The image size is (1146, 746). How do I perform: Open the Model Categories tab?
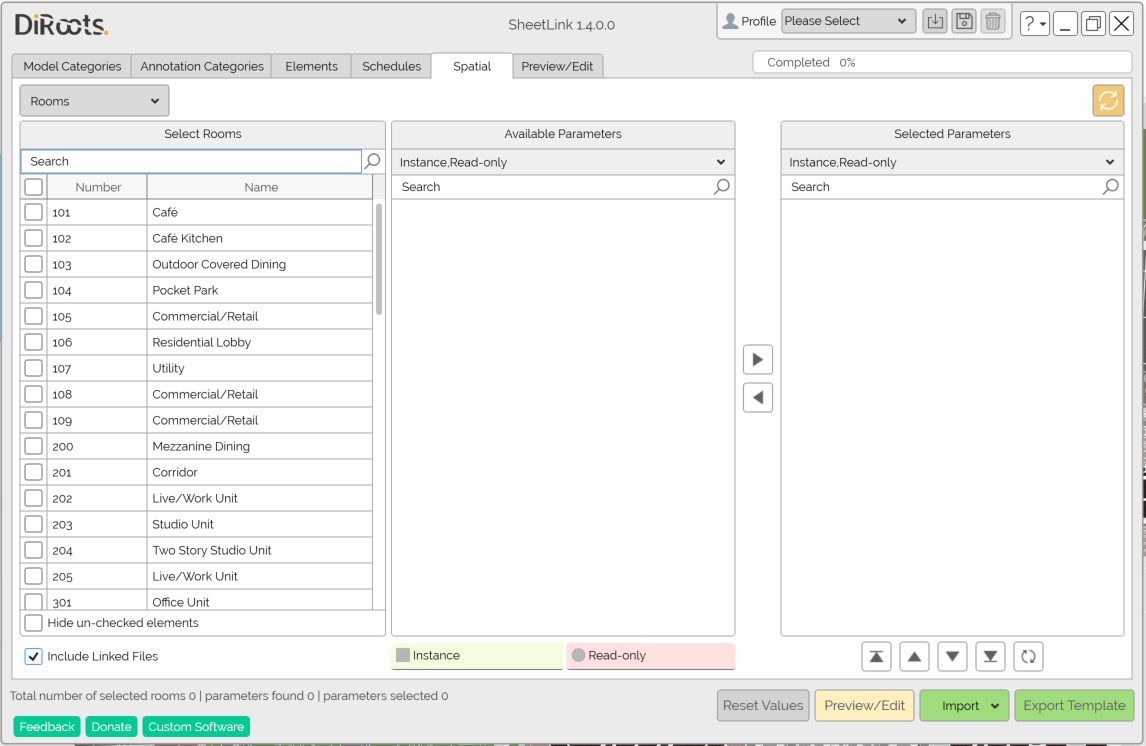click(x=72, y=67)
